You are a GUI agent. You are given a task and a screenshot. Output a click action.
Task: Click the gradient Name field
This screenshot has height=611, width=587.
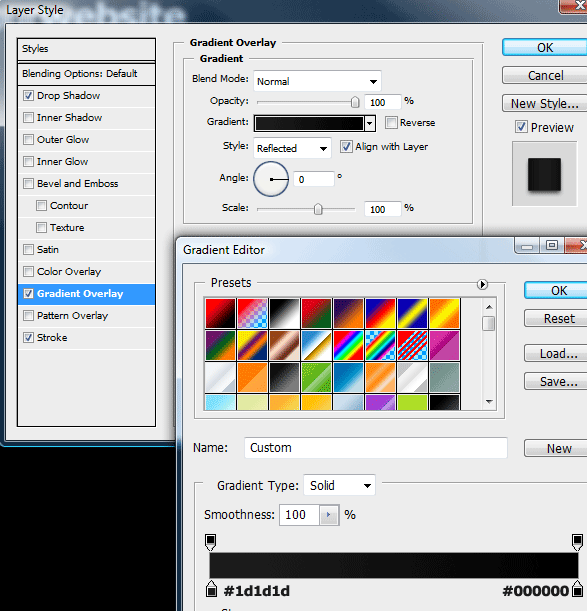tap(376, 448)
